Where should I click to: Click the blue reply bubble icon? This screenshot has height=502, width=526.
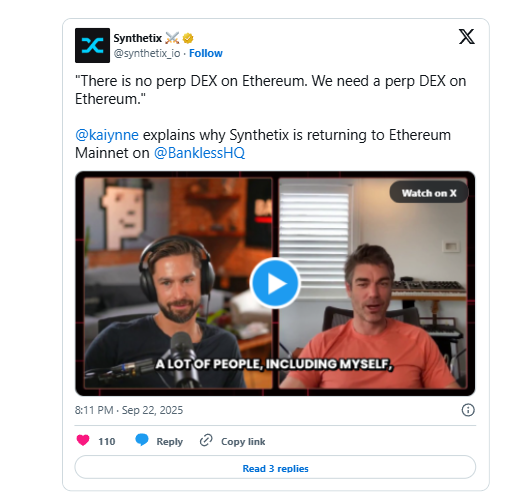click(x=142, y=440)
